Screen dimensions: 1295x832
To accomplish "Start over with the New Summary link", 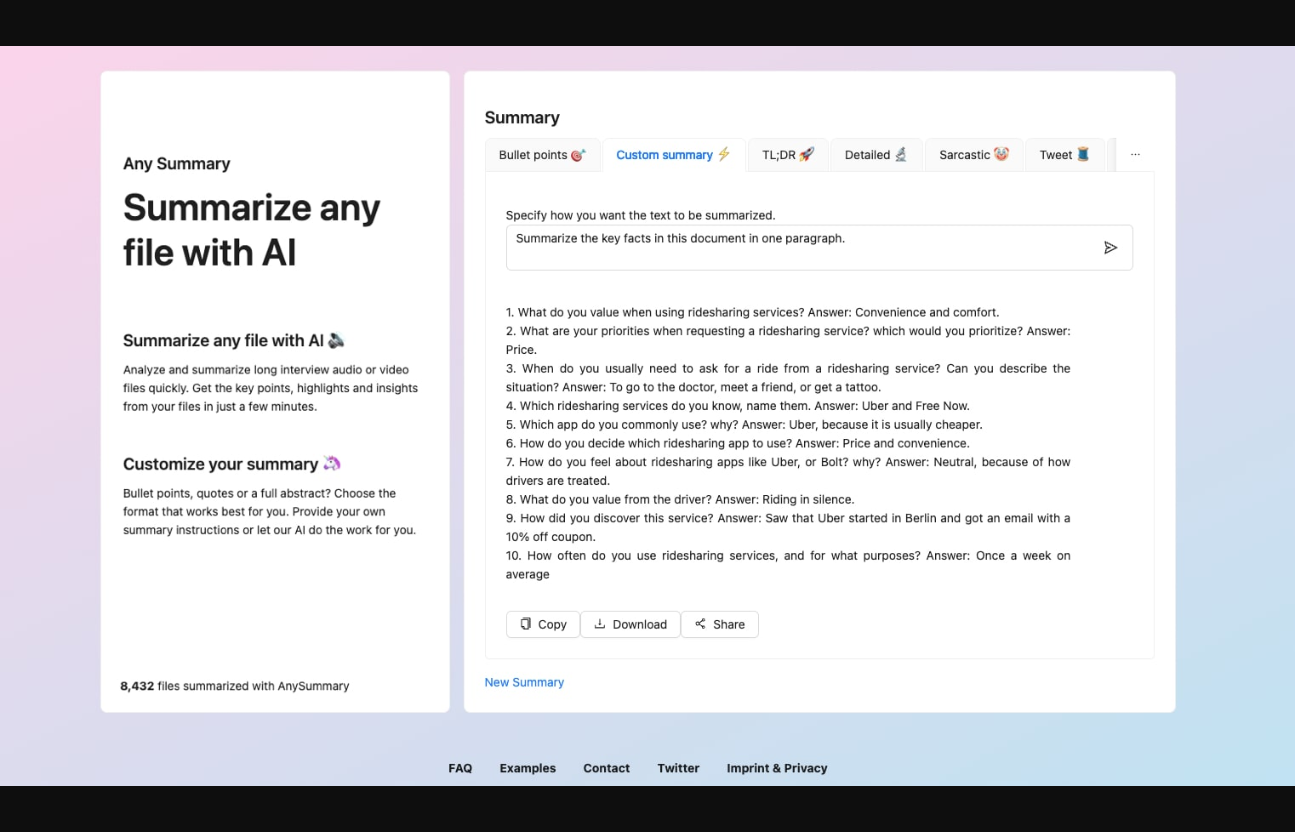I will coord(524,682).
